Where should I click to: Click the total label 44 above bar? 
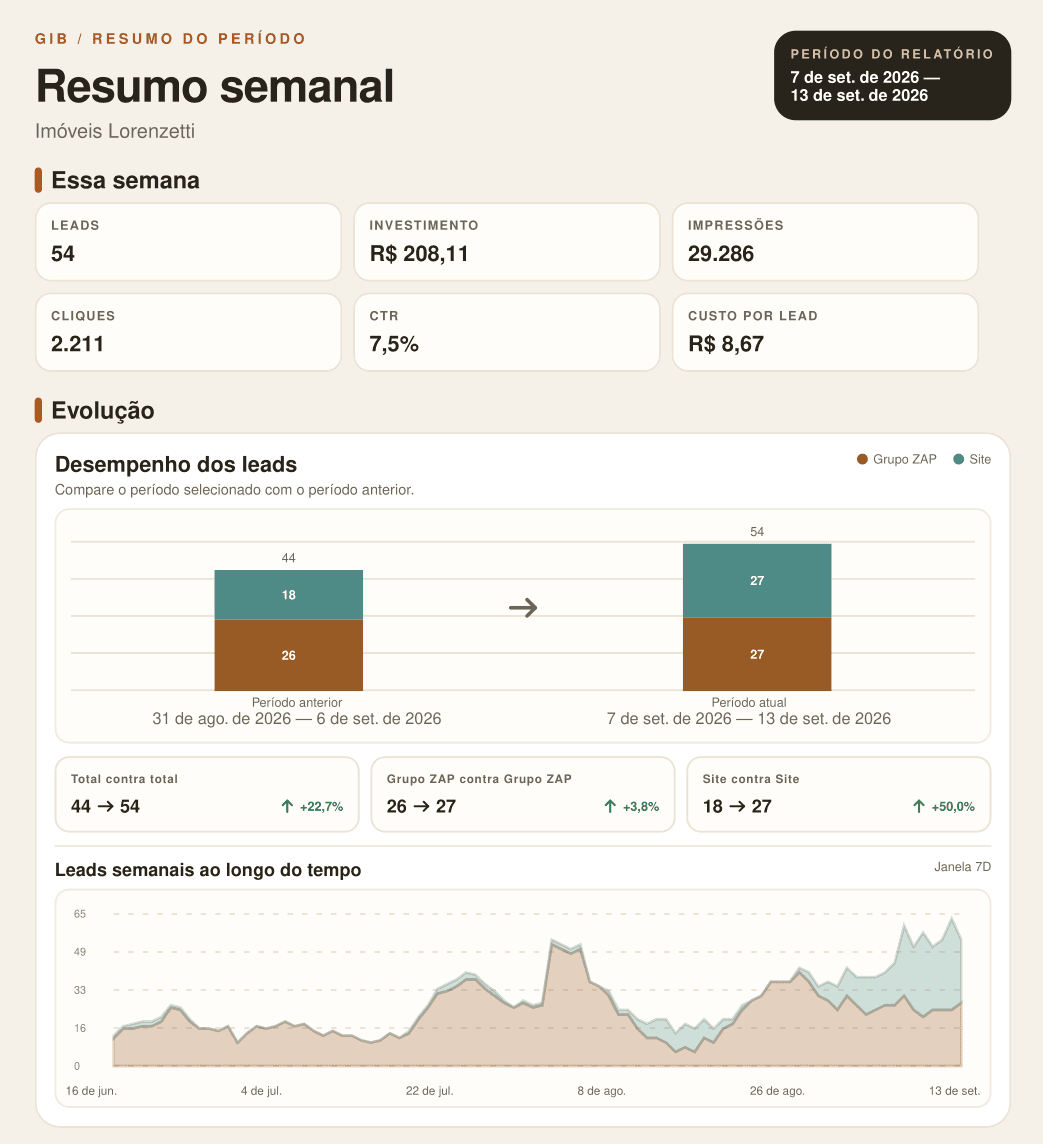[x=289, y=558]
